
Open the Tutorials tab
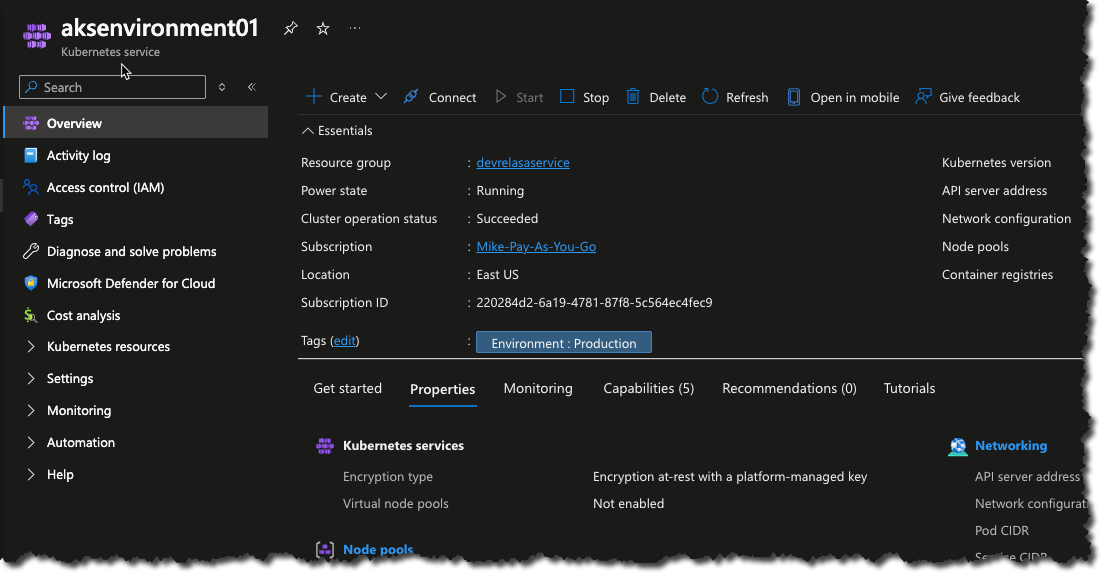(x=909, y=388)
